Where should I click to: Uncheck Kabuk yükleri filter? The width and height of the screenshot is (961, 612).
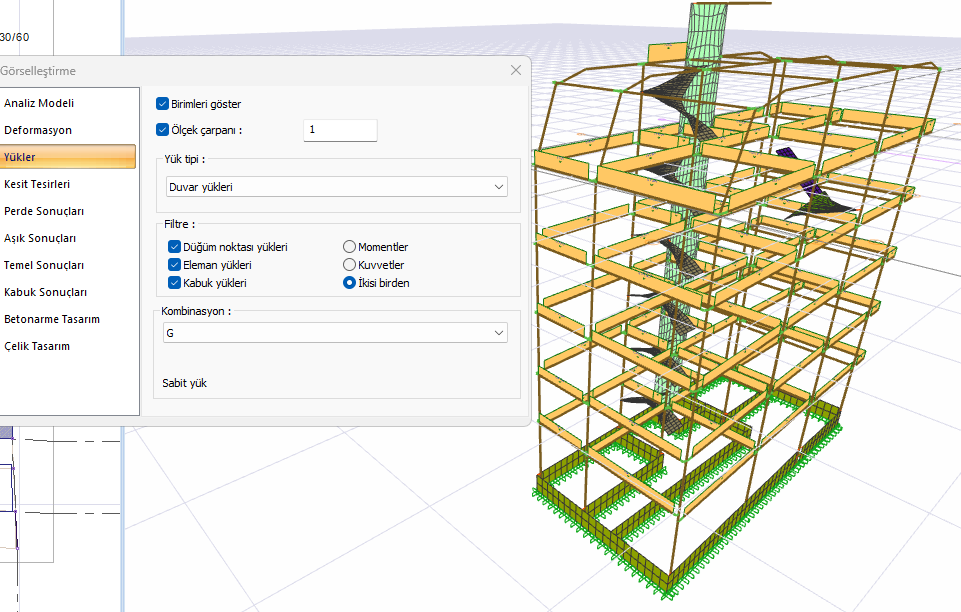click(175, 283)
